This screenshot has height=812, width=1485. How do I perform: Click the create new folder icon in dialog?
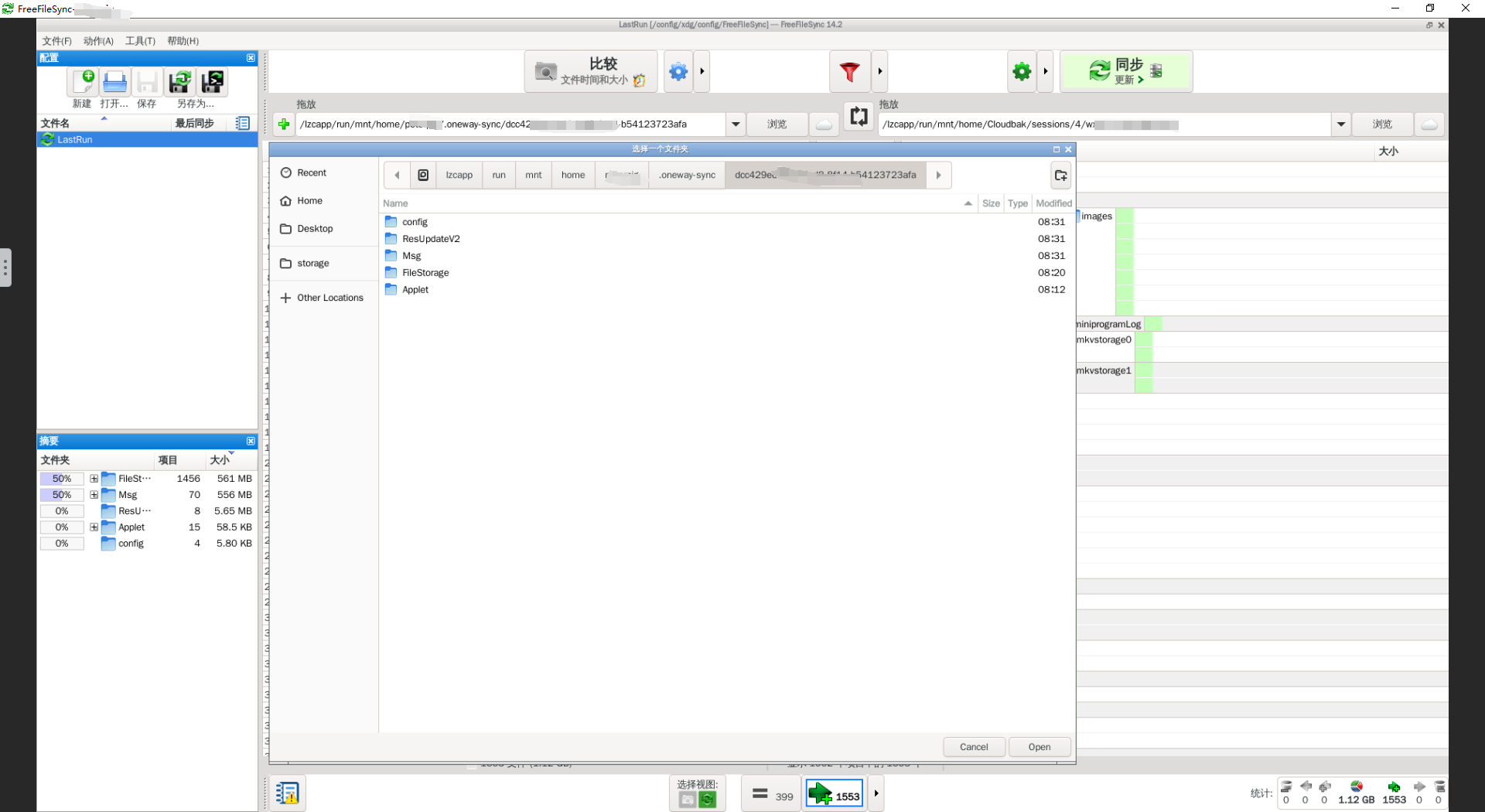coord(1060,176)
